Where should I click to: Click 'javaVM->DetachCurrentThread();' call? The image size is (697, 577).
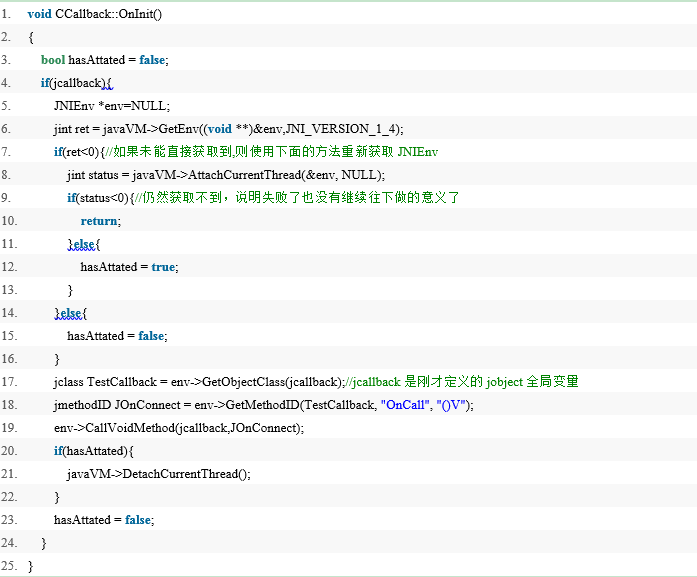159,474
